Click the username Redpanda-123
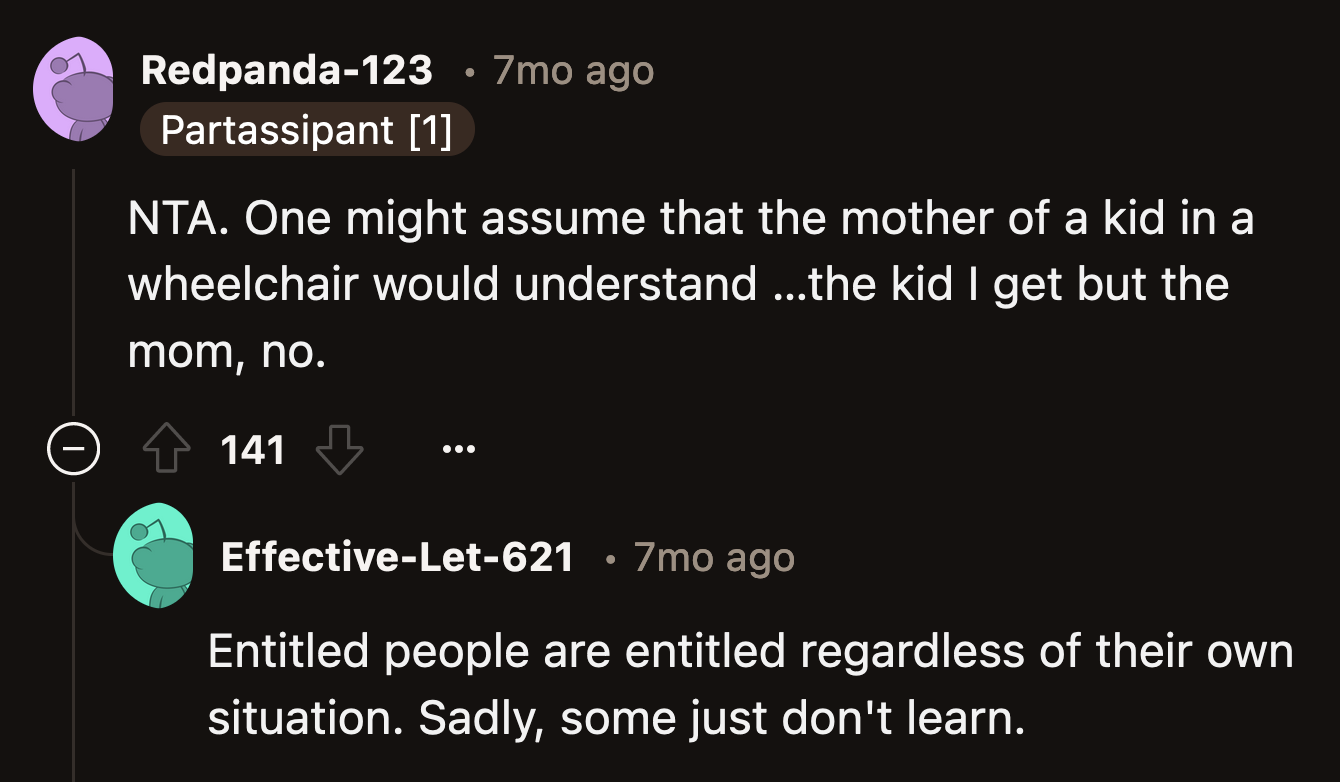1340x782 pixels. tap(285, 70)
